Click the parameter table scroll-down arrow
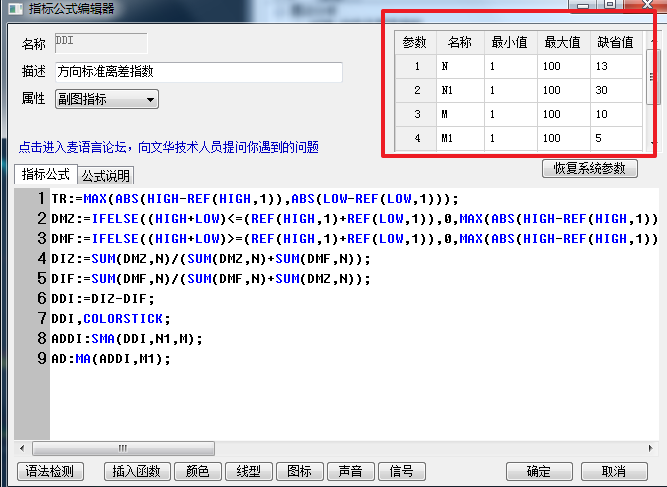Viewport: 667px width, 487px height. [x=653, y=143]
